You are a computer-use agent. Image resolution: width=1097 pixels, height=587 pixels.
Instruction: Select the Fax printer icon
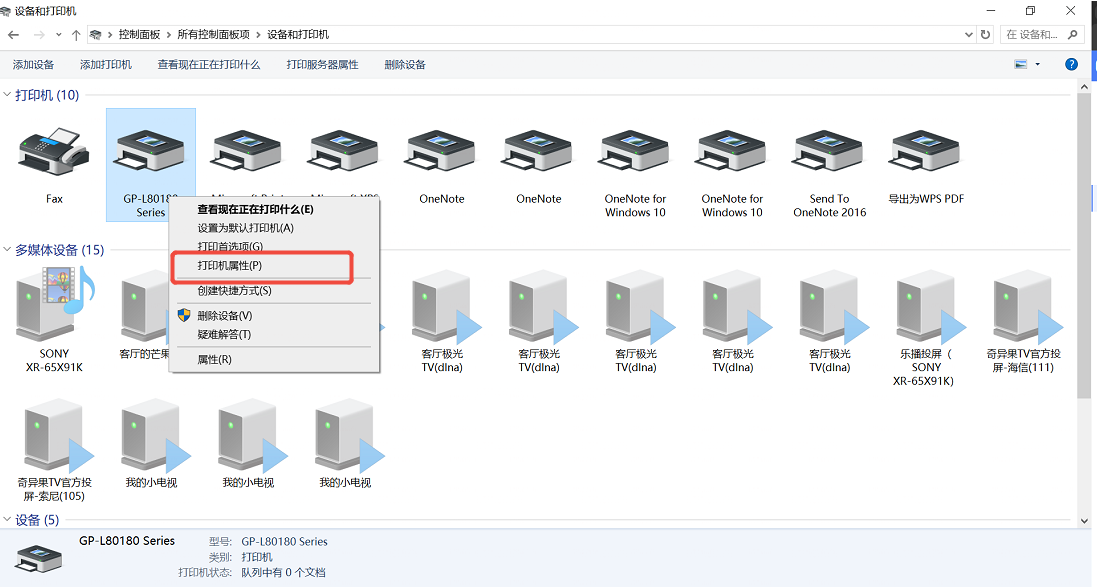tap(54, 153)
